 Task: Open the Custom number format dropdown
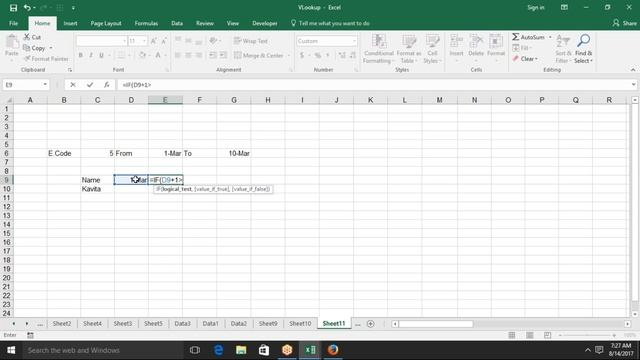(354, 41)
